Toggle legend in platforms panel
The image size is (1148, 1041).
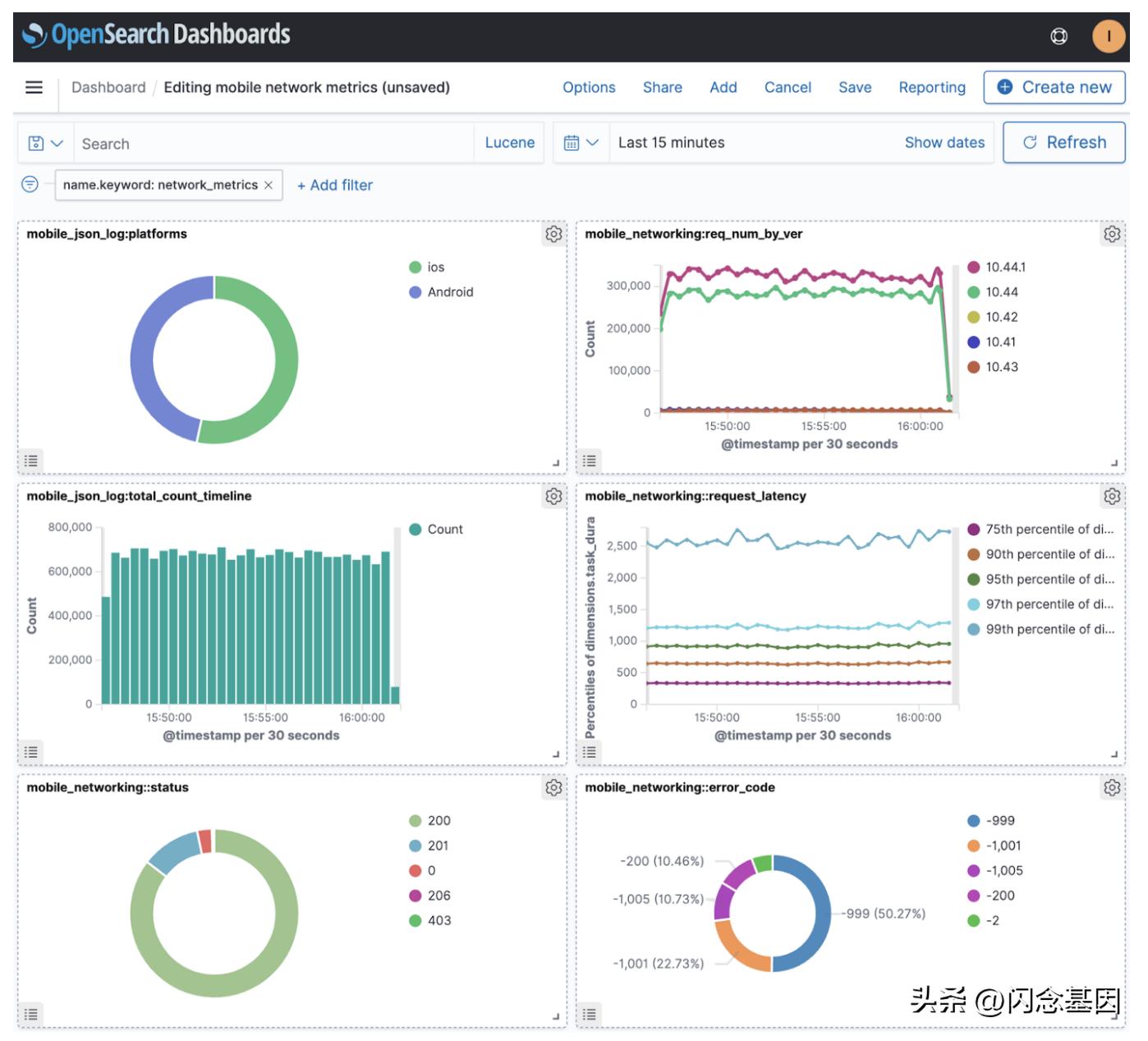click(x=31, y=461)
